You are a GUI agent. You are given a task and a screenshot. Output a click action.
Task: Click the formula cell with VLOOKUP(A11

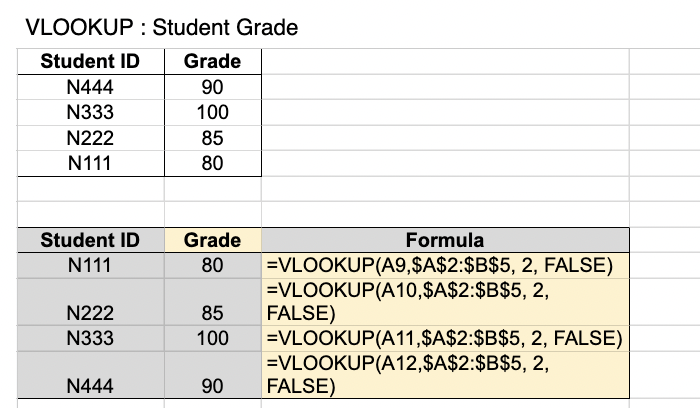point(444,337)
